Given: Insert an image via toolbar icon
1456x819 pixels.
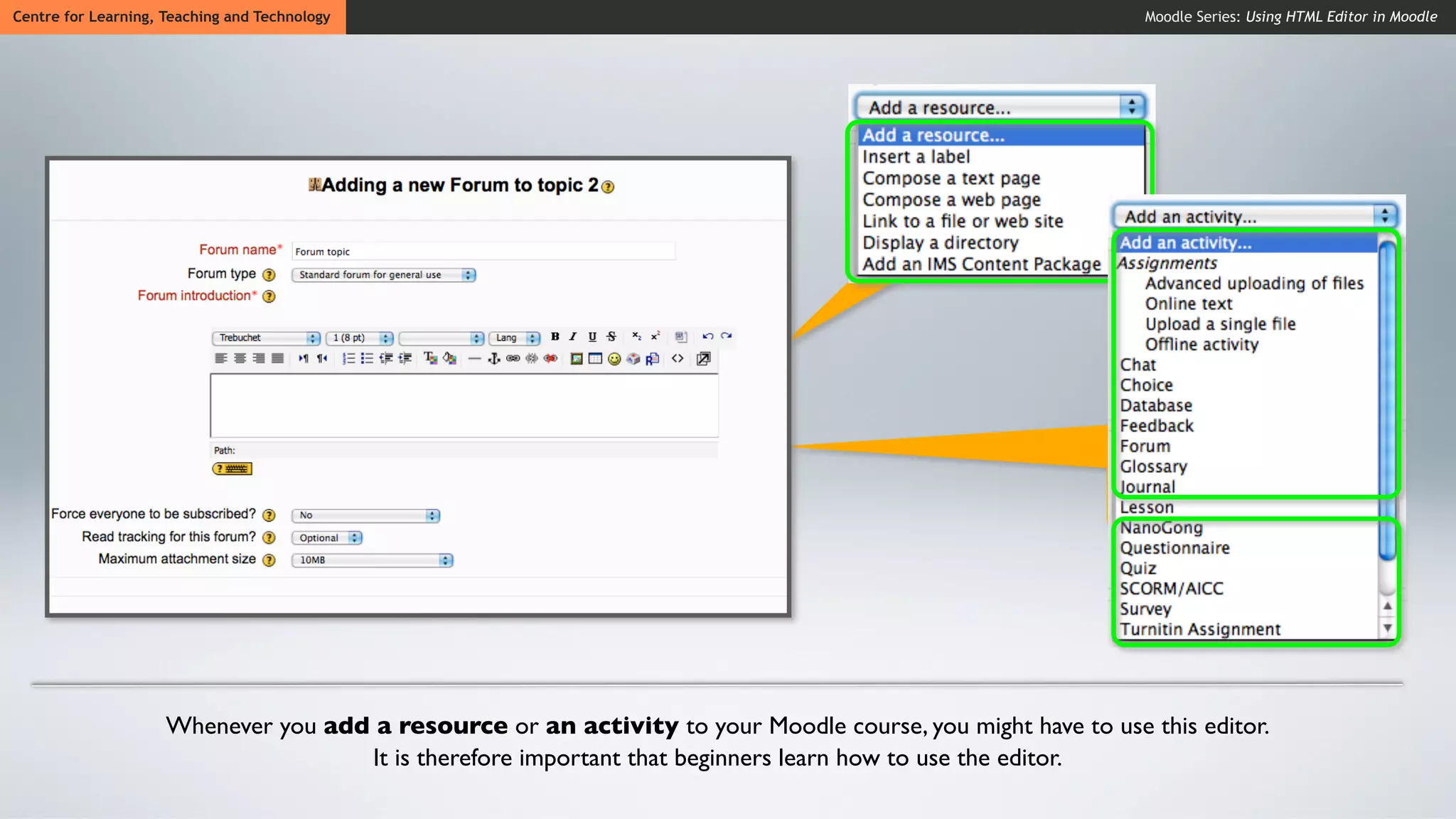Looking at the screenshot, I should tap(577, 359).
